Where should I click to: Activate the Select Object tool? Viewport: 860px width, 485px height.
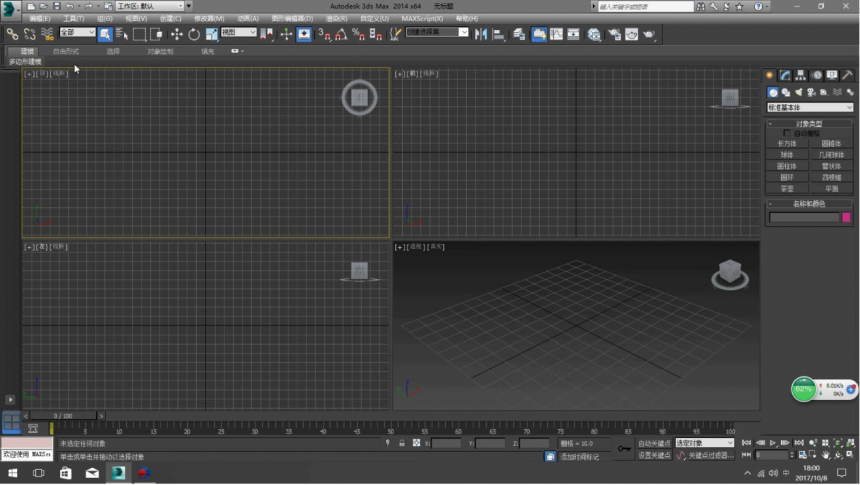coord(105,34)
